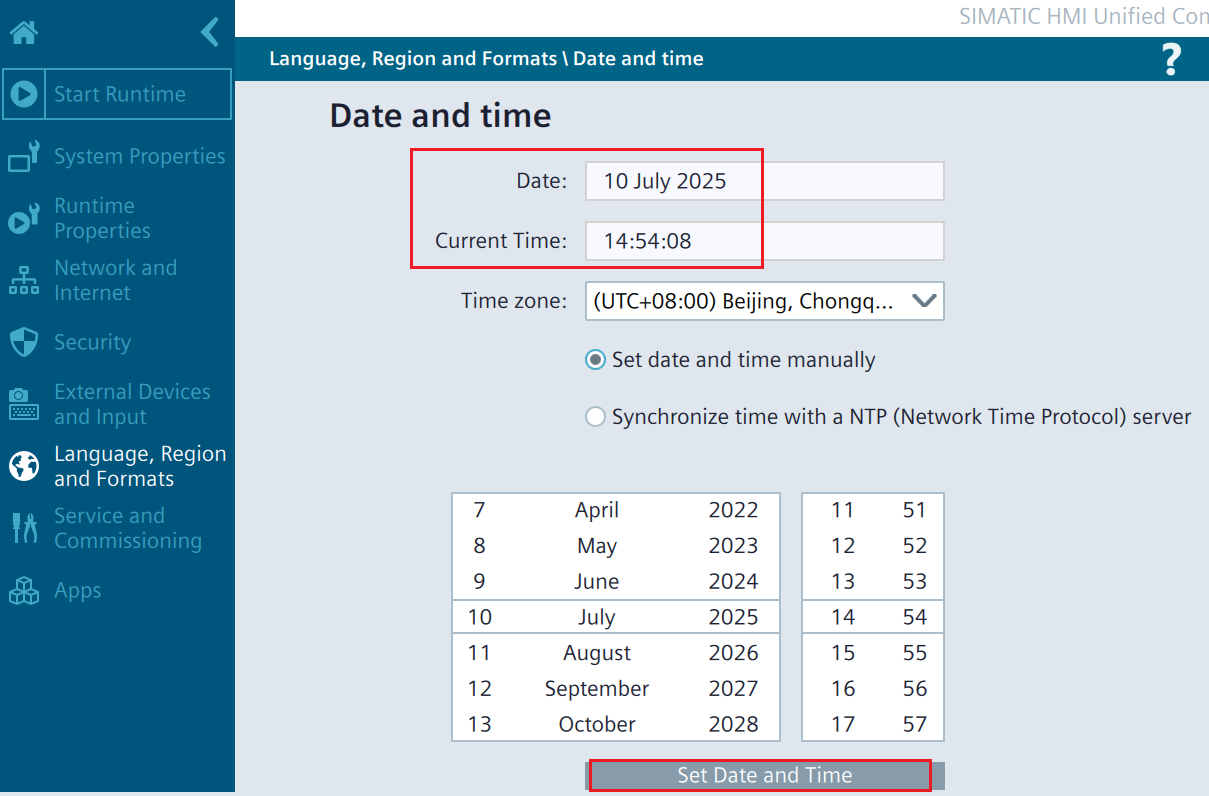Pick year 2026 in the year wheel
1209x796 pixels.
point(733,653)
